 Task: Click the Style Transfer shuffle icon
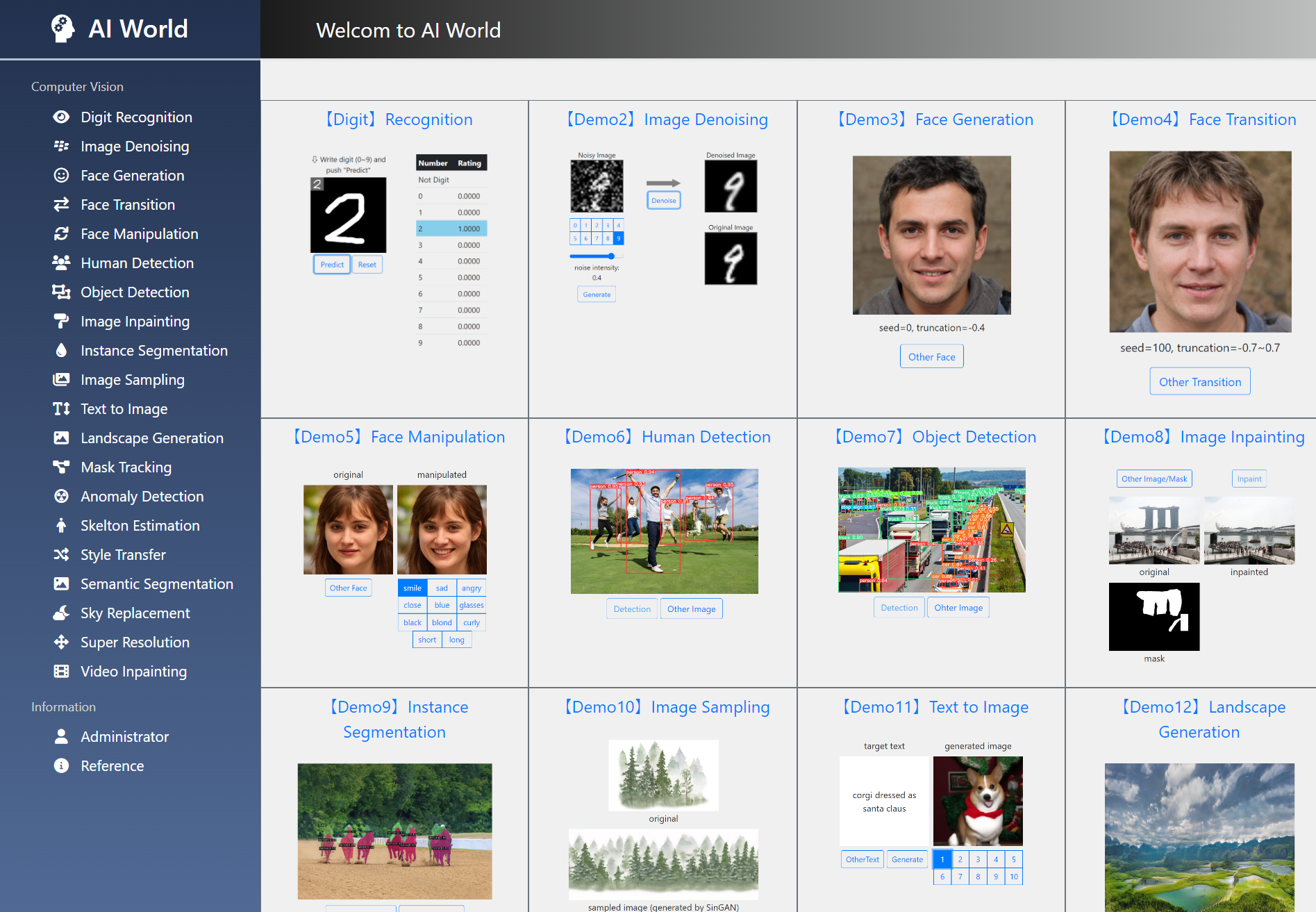(61, 554)
